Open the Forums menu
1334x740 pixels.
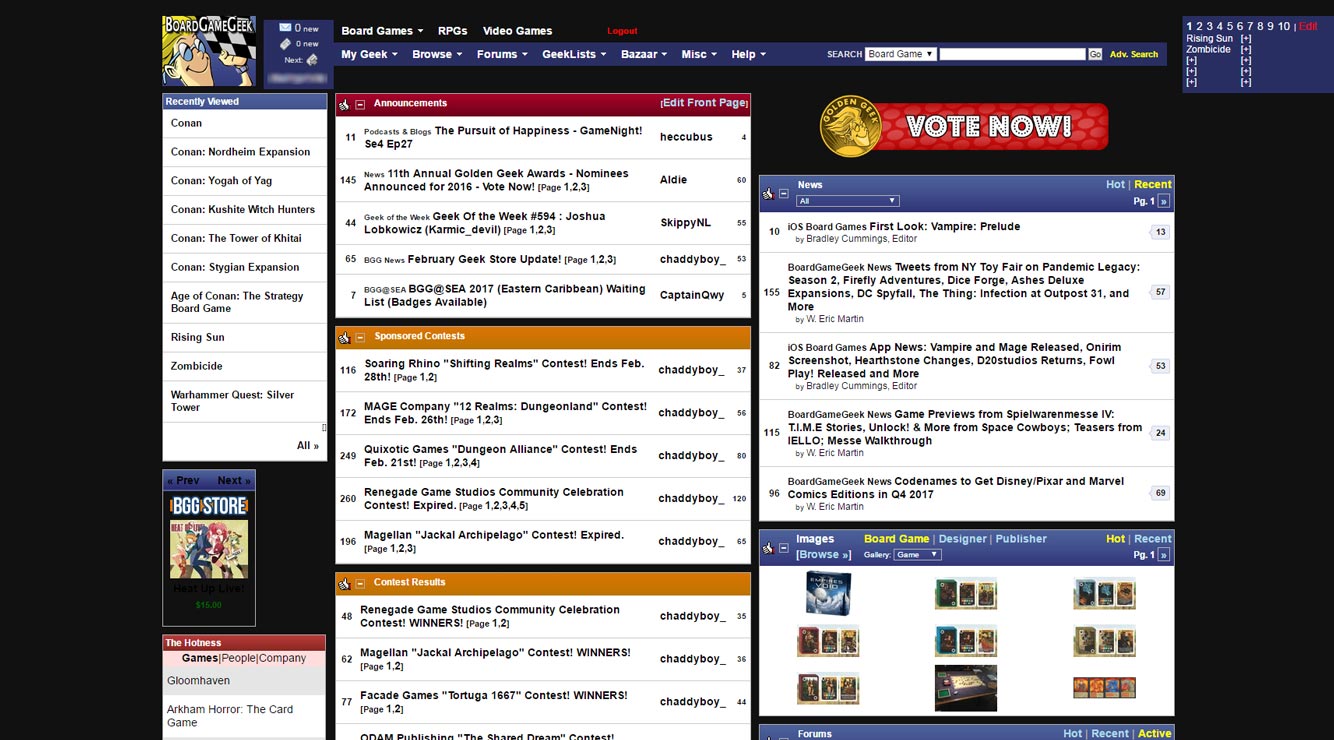click(502, 54)
